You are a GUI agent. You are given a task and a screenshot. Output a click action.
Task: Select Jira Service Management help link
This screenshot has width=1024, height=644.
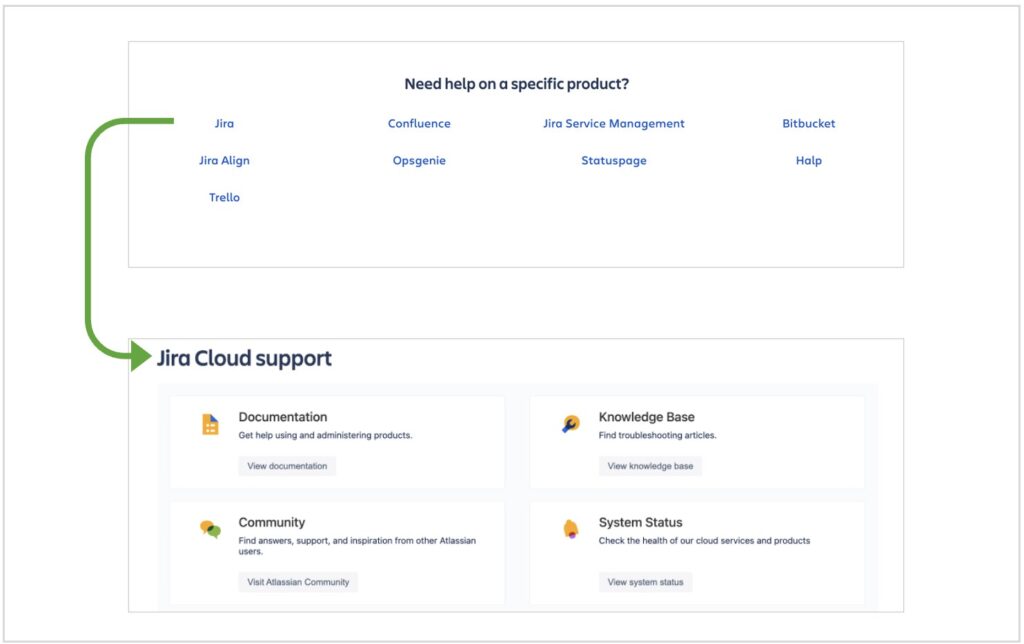614,123
